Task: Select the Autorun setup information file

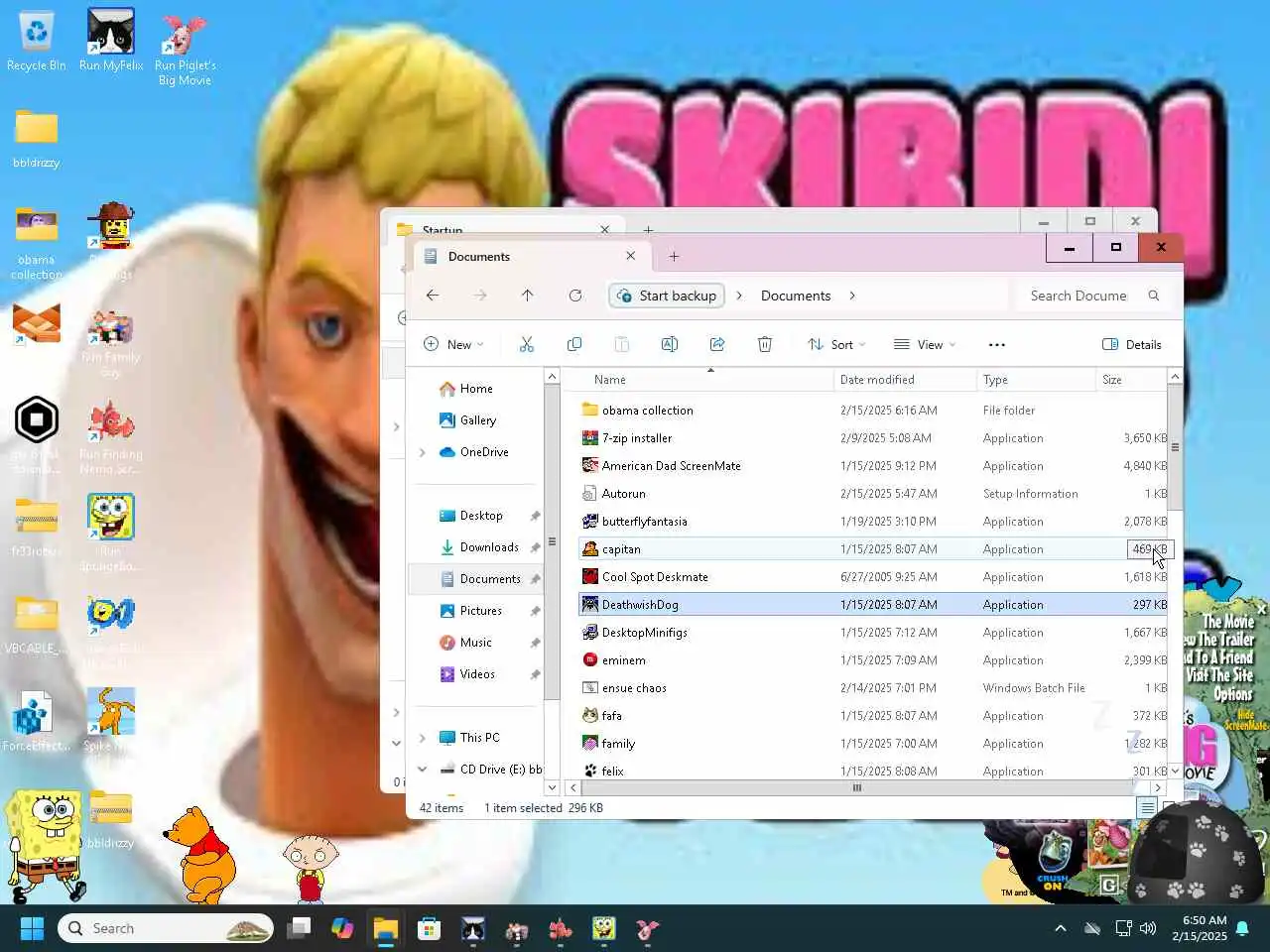Action: (x=873, y=493)
